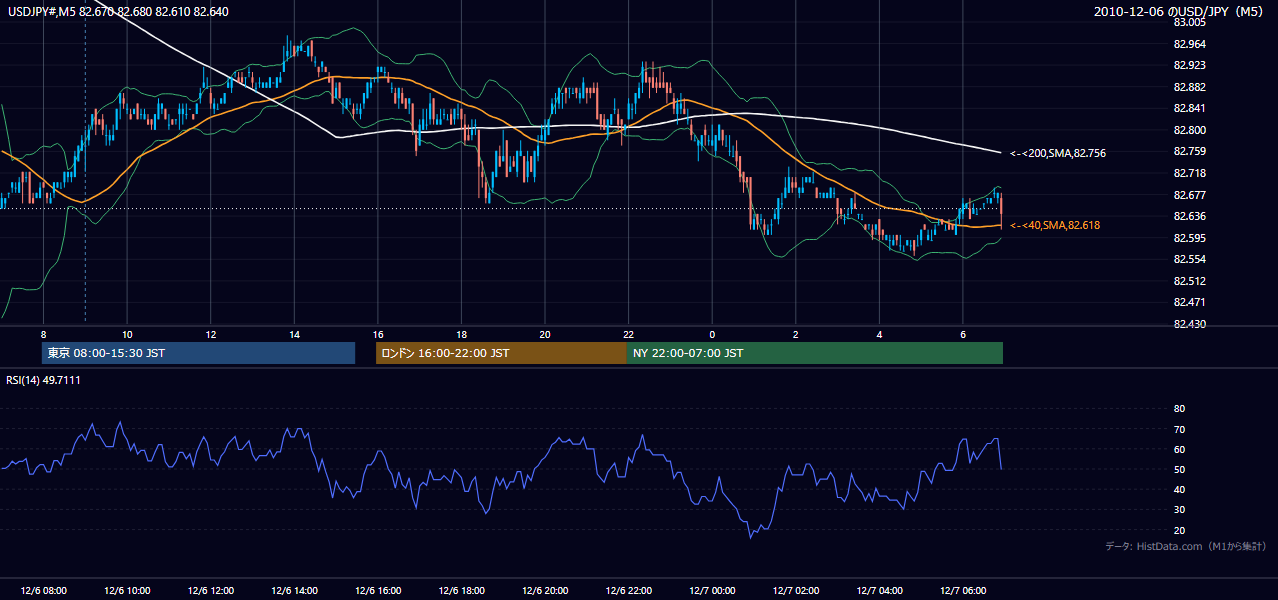Click price axis value 82.923

[x=1189, y=65]
